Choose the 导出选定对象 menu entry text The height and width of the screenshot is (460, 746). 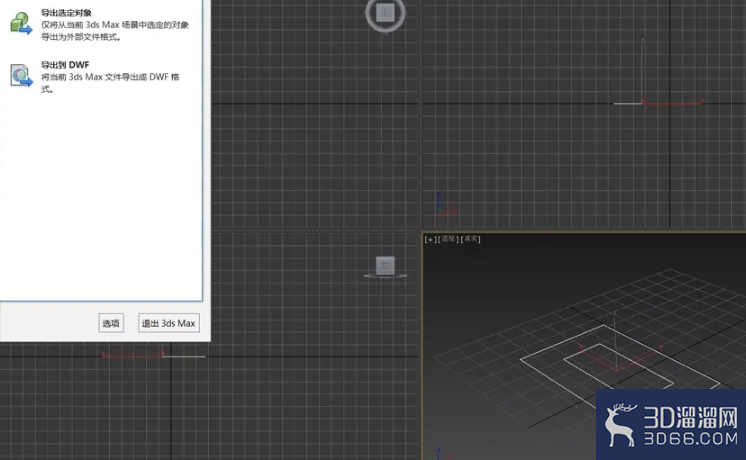coord(66,13)
